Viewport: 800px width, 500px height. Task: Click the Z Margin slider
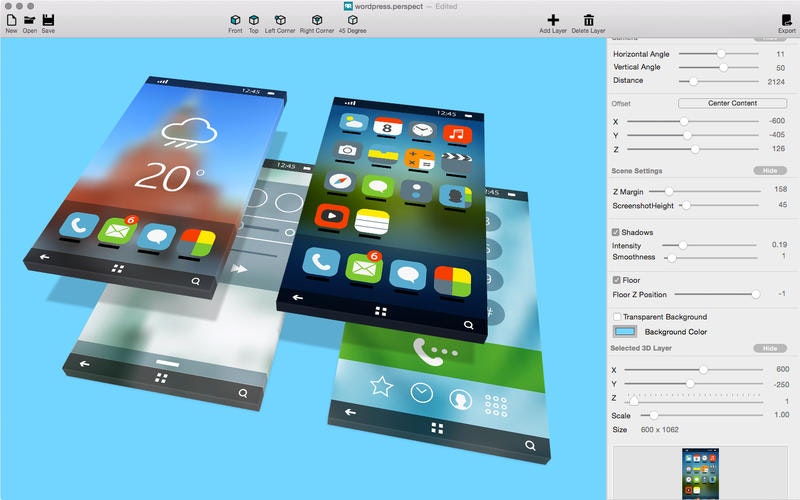click(x=705, y=191)
